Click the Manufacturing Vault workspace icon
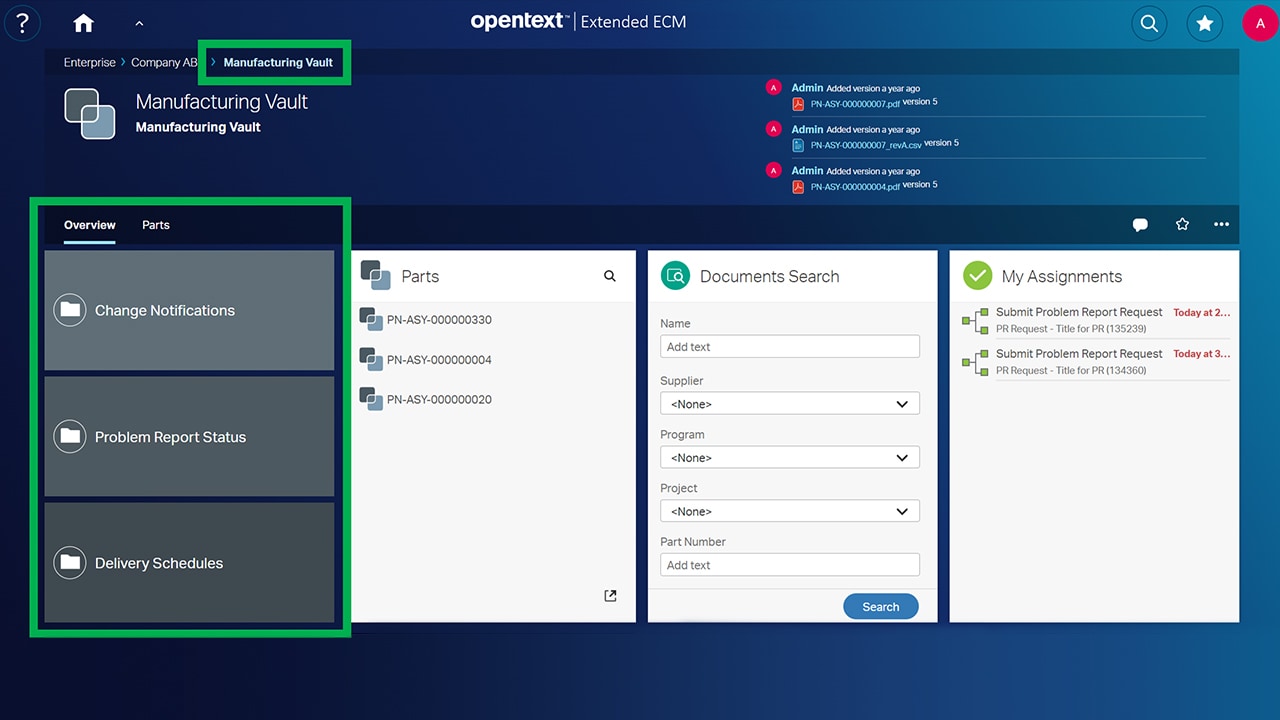The image size is (1280, 720). click(90, 114)
